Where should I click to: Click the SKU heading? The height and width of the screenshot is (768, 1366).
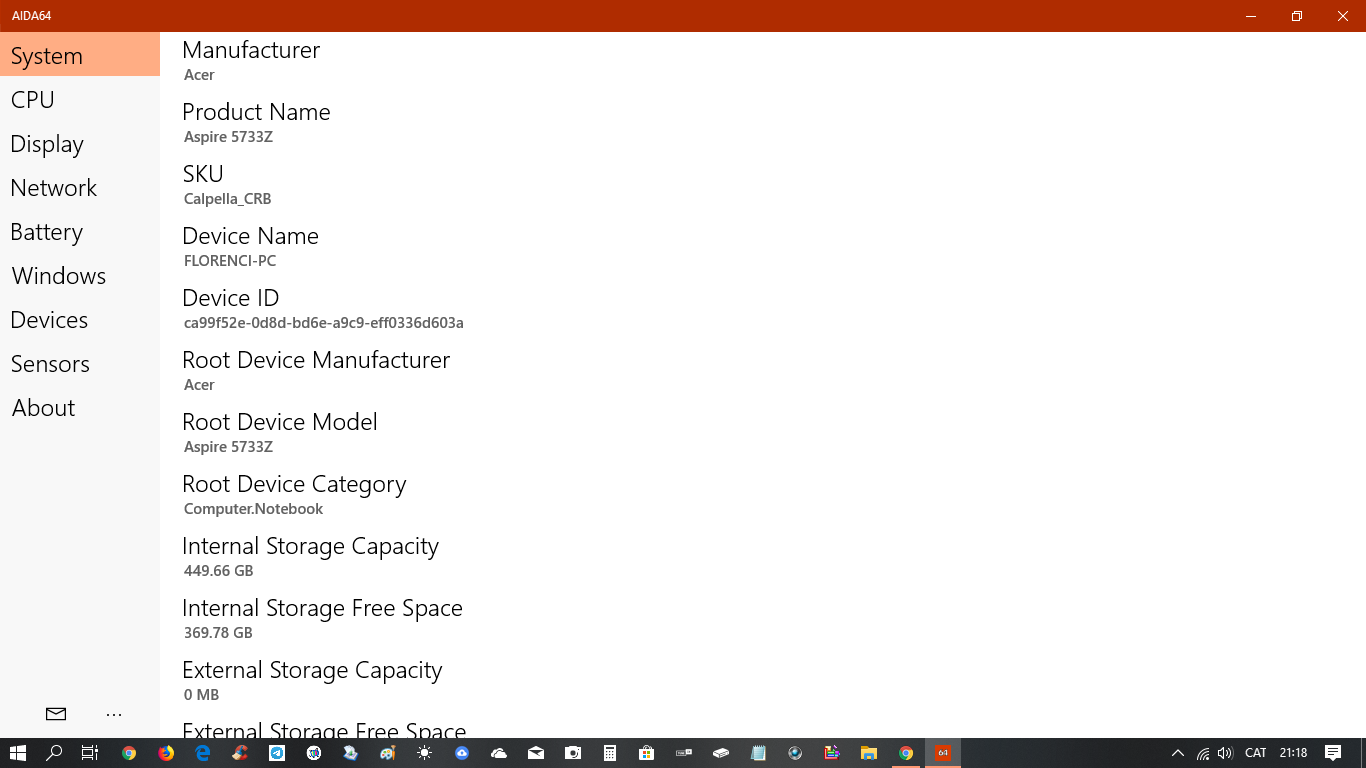[x=203, y=174]
